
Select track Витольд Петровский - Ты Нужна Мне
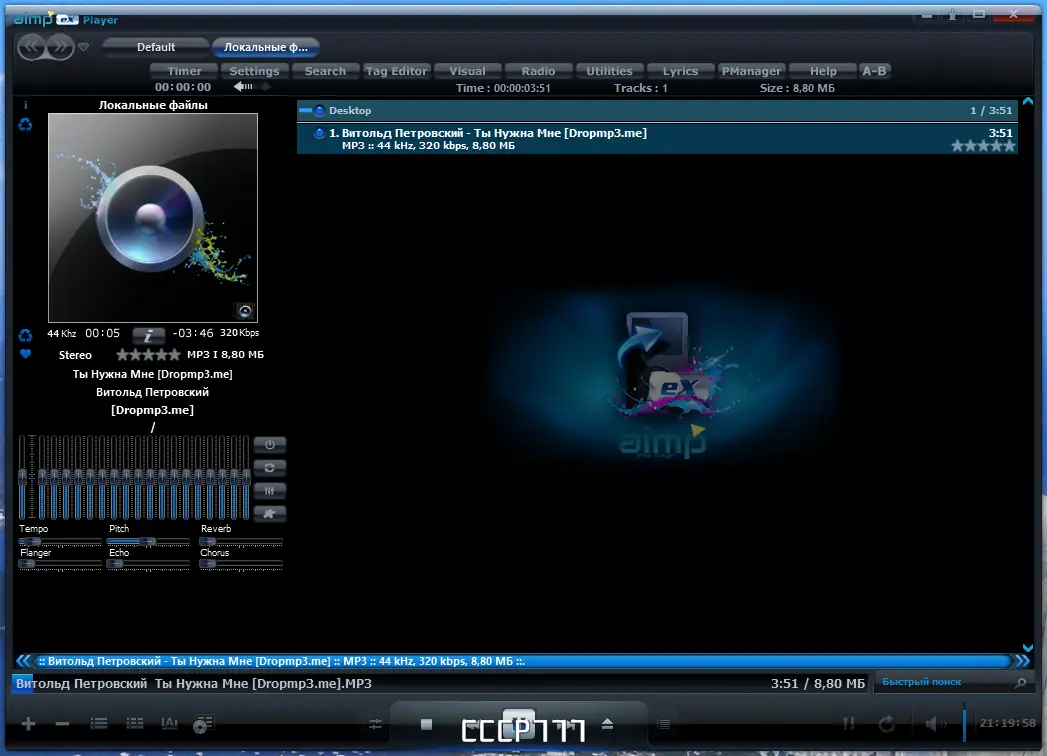tap(657, 139)
